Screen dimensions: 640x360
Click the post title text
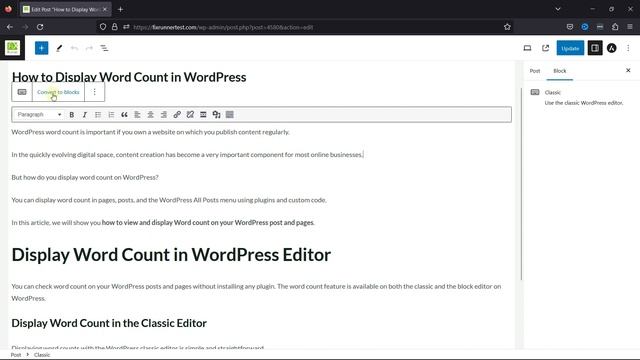129,77
